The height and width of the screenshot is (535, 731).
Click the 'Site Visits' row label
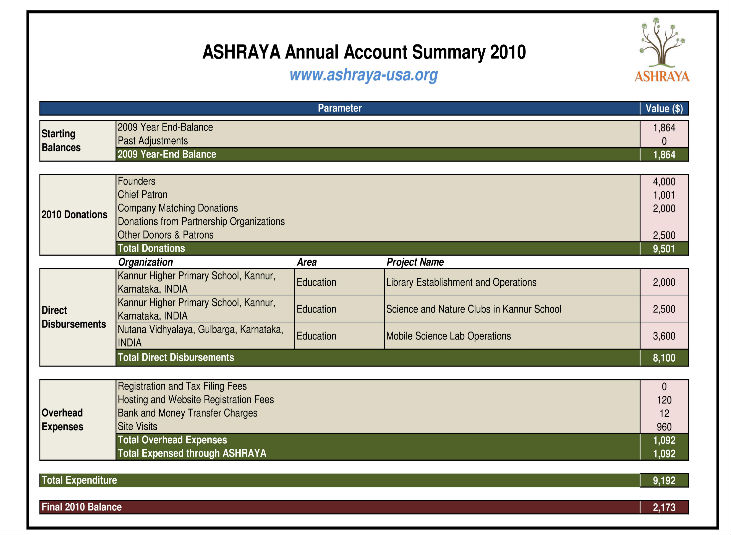point(137,426)
